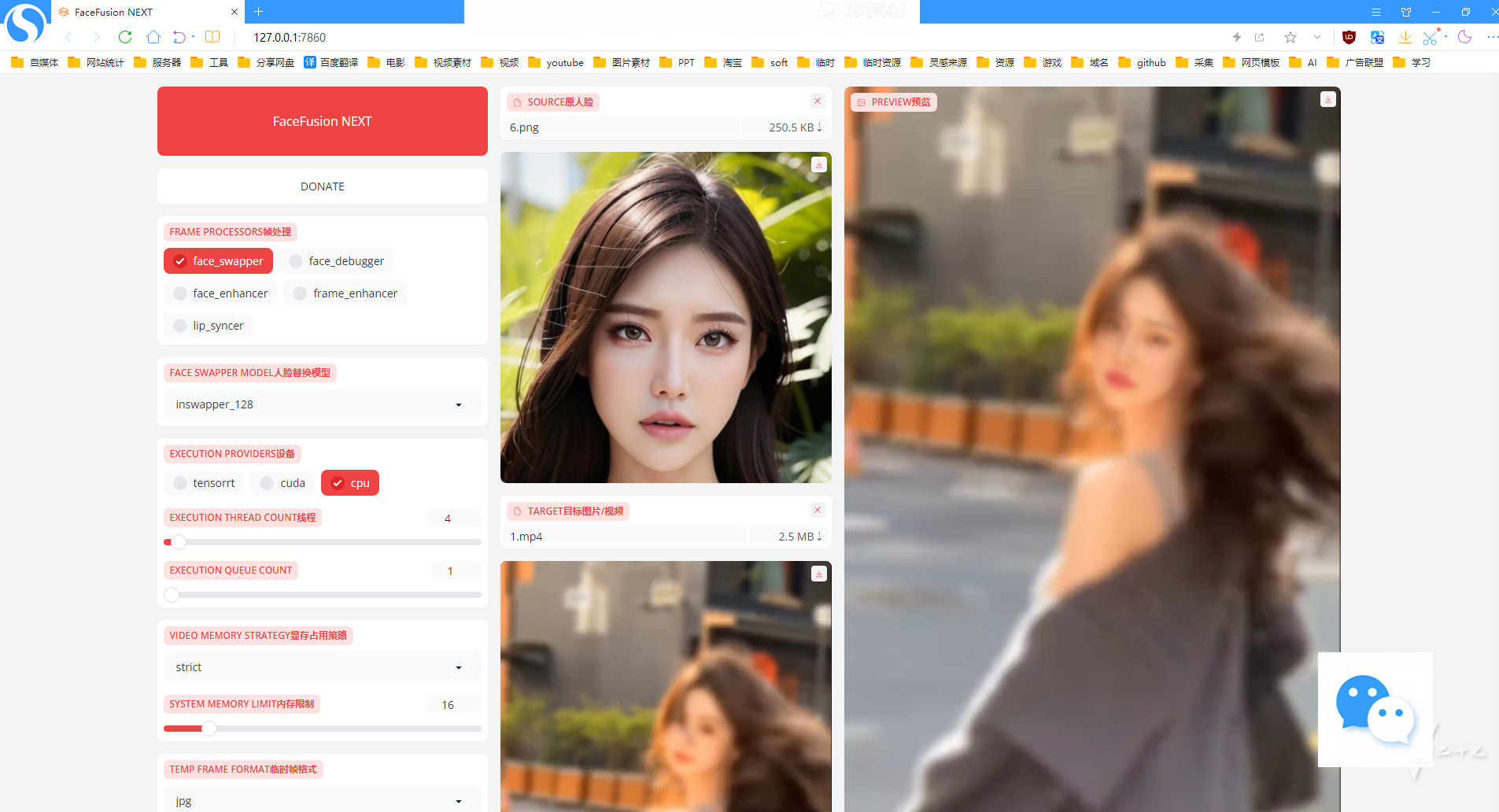Click the 1.mp4 download size link
The height and width of the screenshot is (812, 1499).
[x=800, y=537]
